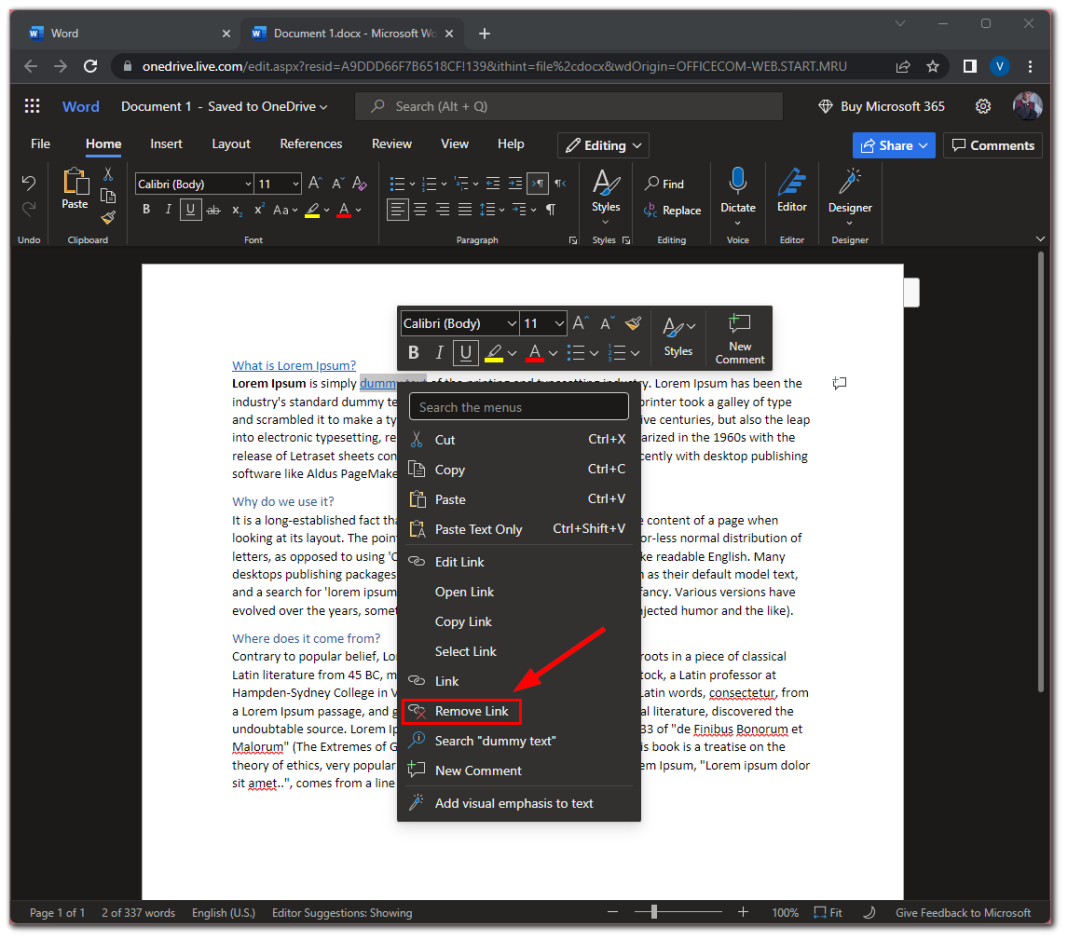Open the Editor pane
Image resolution: width=1068 pixels, height=941 pixels.
(x=791, y=195)
